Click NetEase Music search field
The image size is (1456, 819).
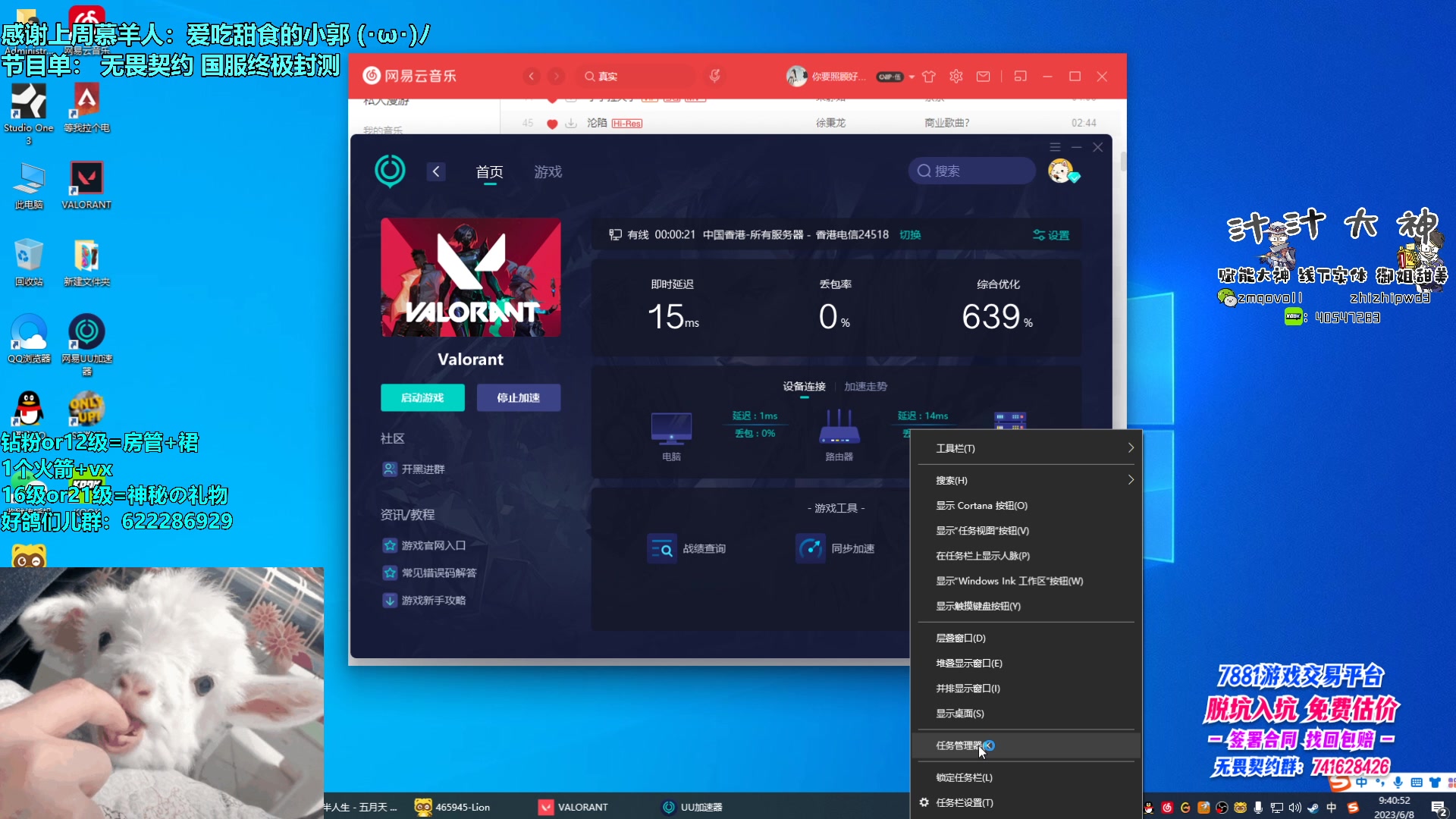coord(637,77)
